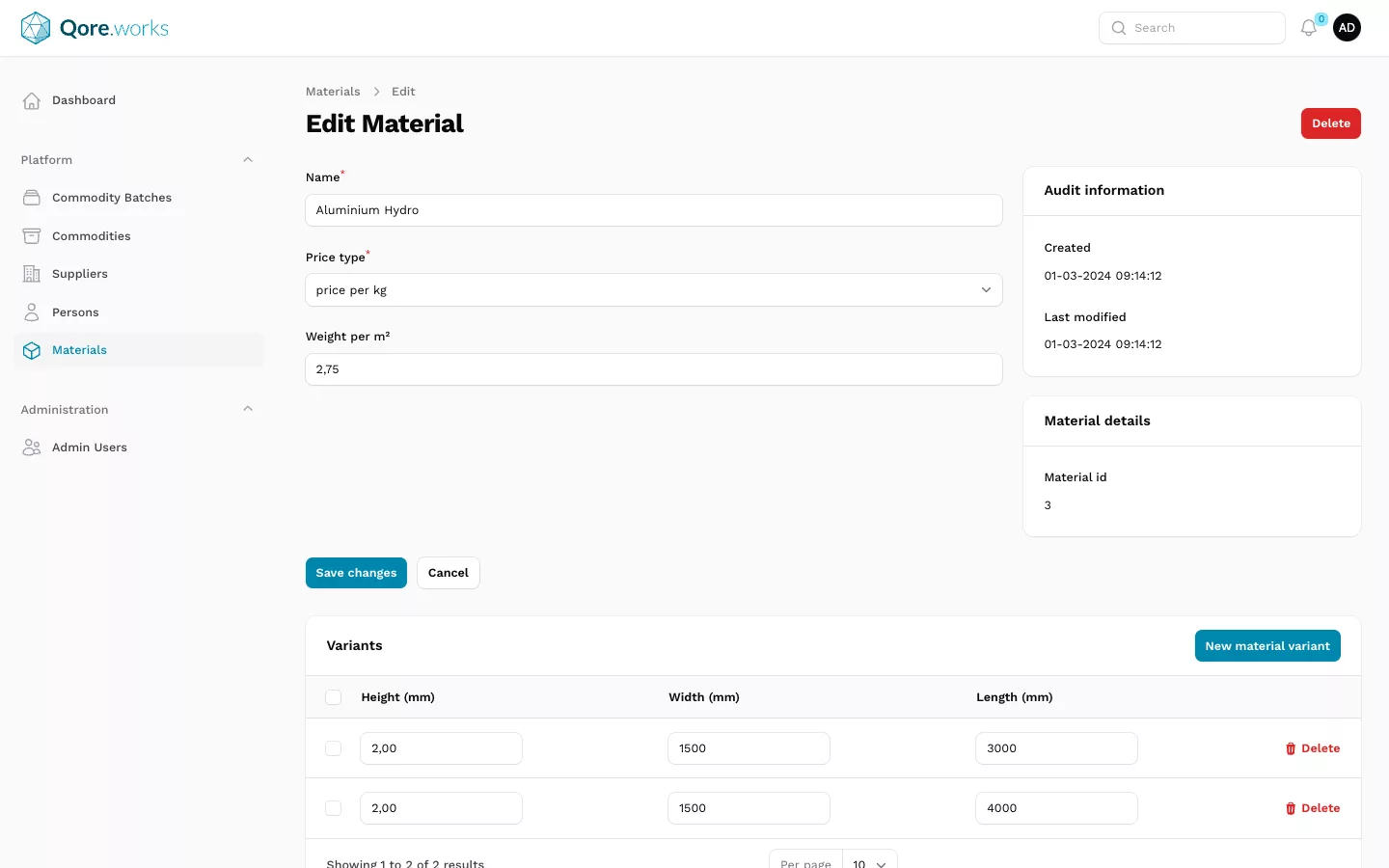The width and height of the screenshot is (1389, 868).
Task: Delete the variant with length 3000
Action: tap(1312, 748)
